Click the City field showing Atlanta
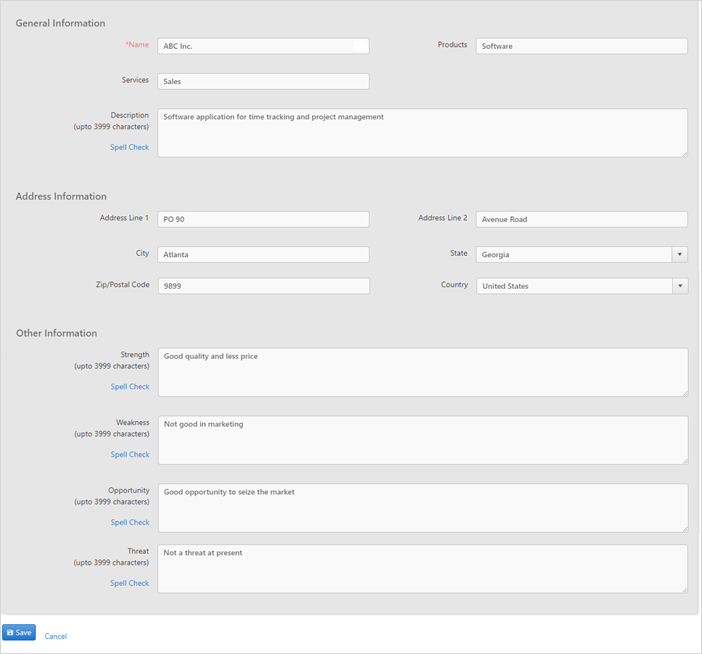The height and width of the screenshot is (654, 702). (263, 254)
